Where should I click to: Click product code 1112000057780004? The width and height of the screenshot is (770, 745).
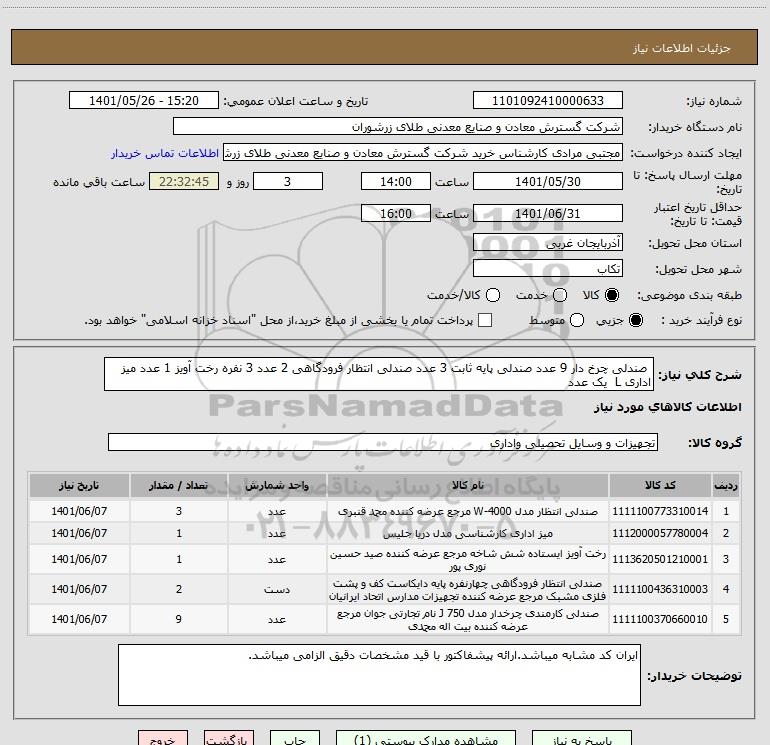pos(660,533)
